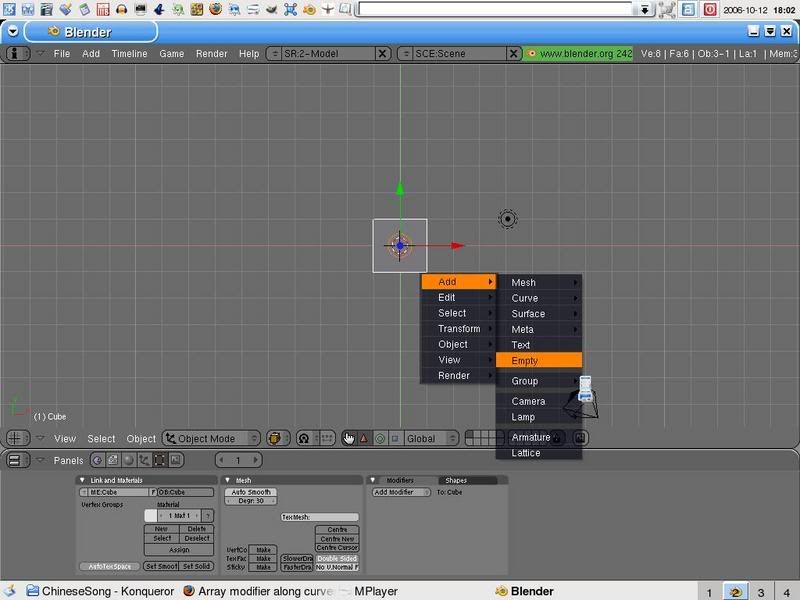Click the Logic buttons pacman icon
The height and width of the screenshot is (600, 800).
point(98,460)
